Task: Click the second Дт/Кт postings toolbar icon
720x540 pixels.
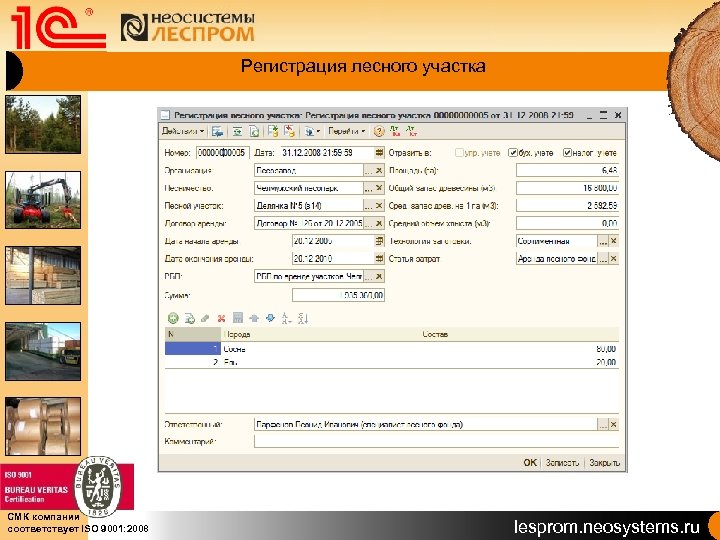Action: tap(411, 132)
